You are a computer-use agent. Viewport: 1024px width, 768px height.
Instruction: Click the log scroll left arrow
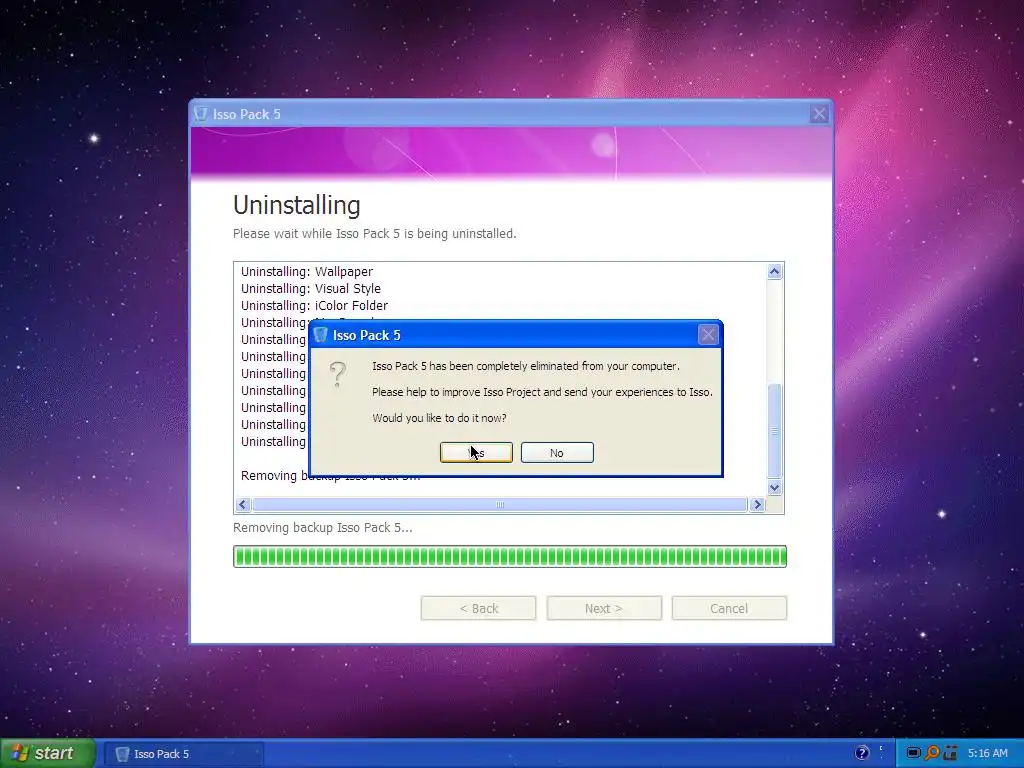pos(243,505)
